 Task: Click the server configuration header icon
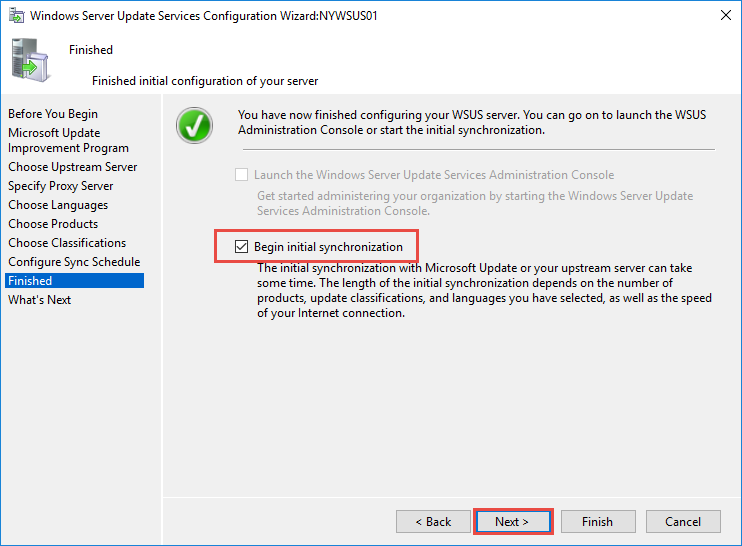[30, 60]
